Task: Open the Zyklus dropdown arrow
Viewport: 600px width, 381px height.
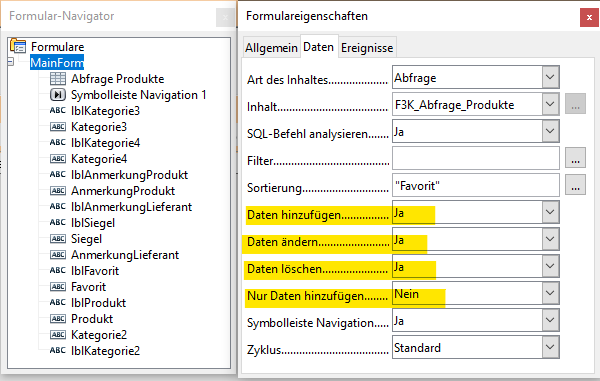Action: 550,347
